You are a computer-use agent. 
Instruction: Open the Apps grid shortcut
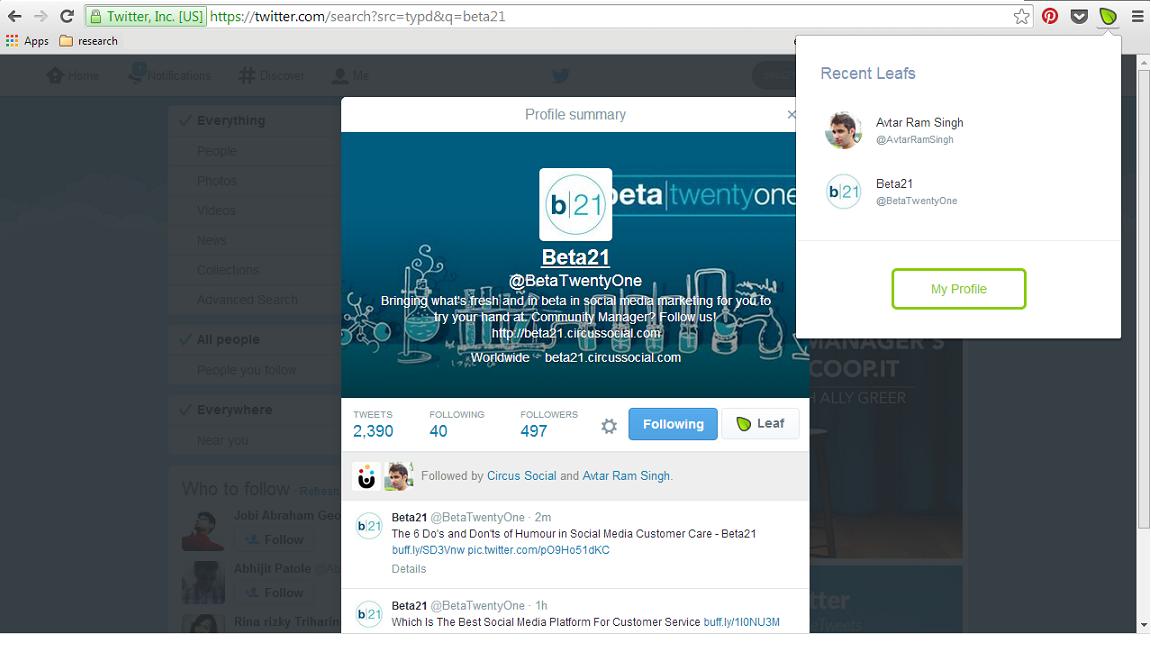pyautogui.click(x=27, y=41)
